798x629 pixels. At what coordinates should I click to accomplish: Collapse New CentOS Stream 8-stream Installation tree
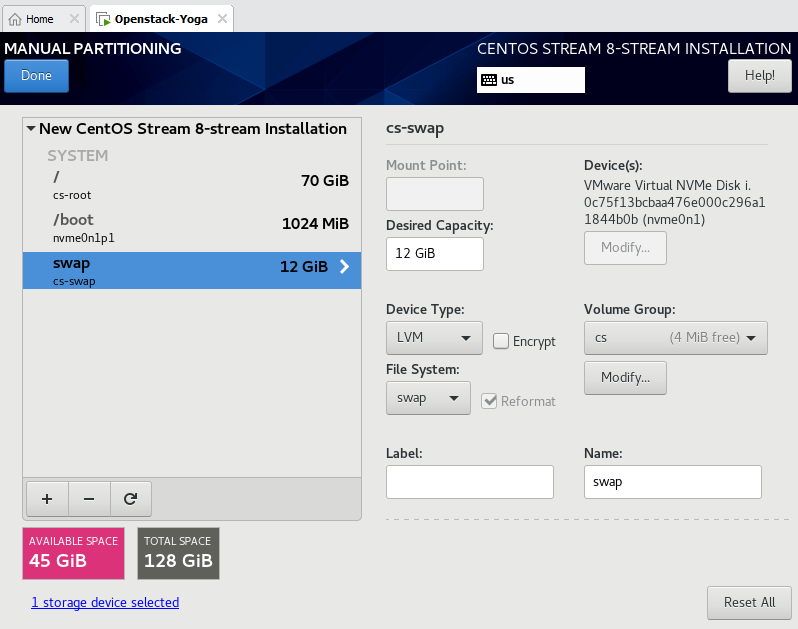pos(31,129)
